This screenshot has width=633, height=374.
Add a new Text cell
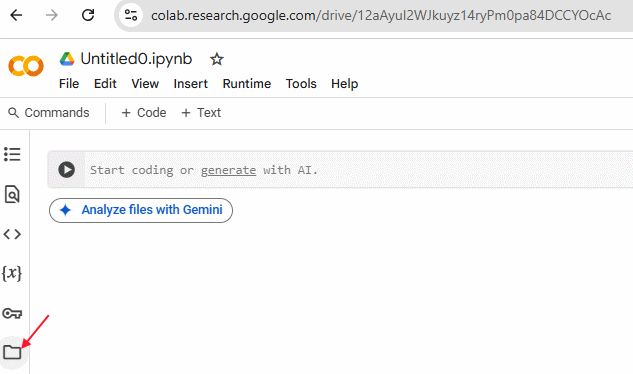click(201, 113)
